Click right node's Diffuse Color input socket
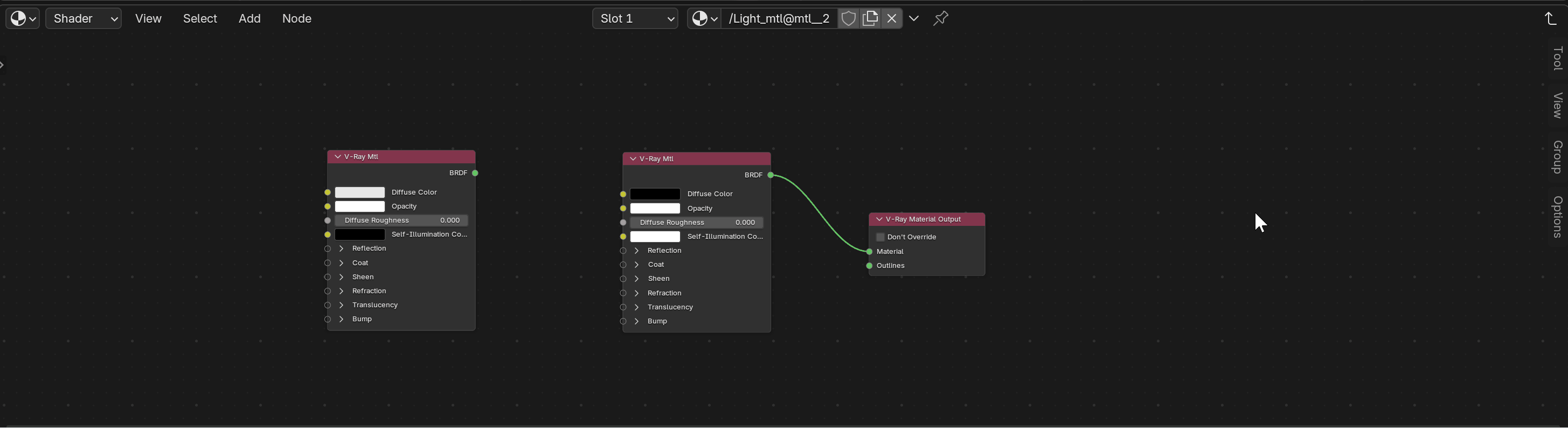The height and width of the screenshot is (428, 1568). pos(623,194)
